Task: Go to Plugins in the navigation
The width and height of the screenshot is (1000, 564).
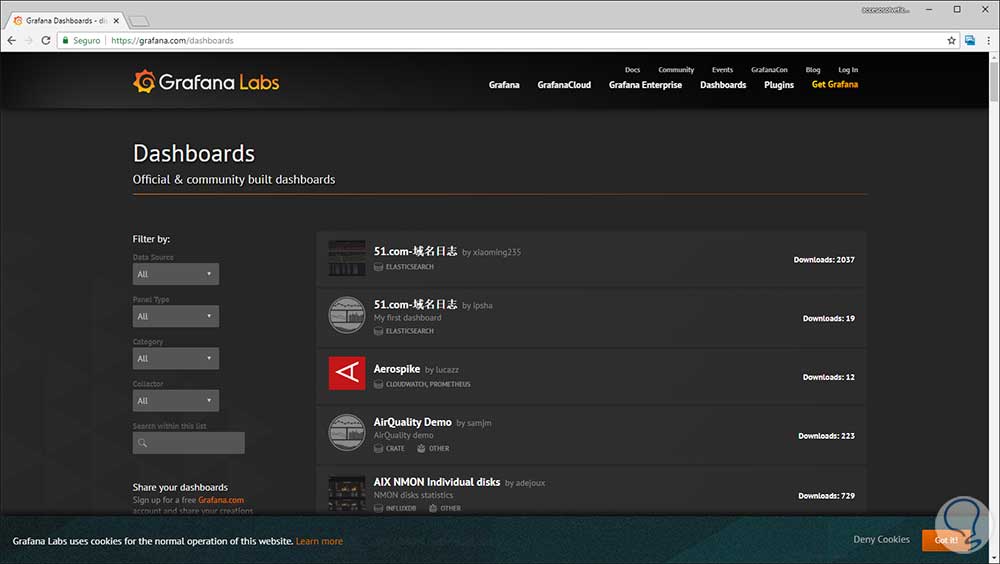Action: pos(779,85)
